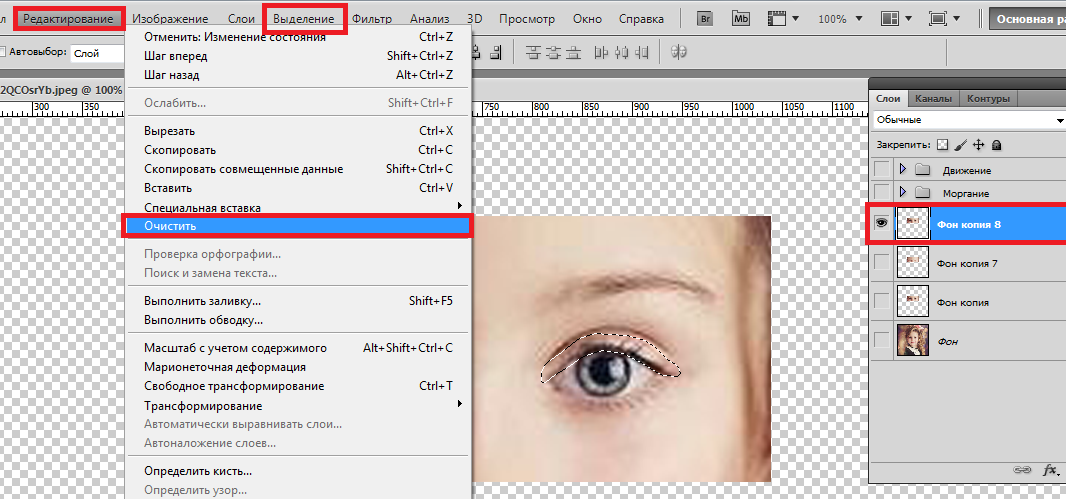Switch to the Каналы tab

(933, 98)
